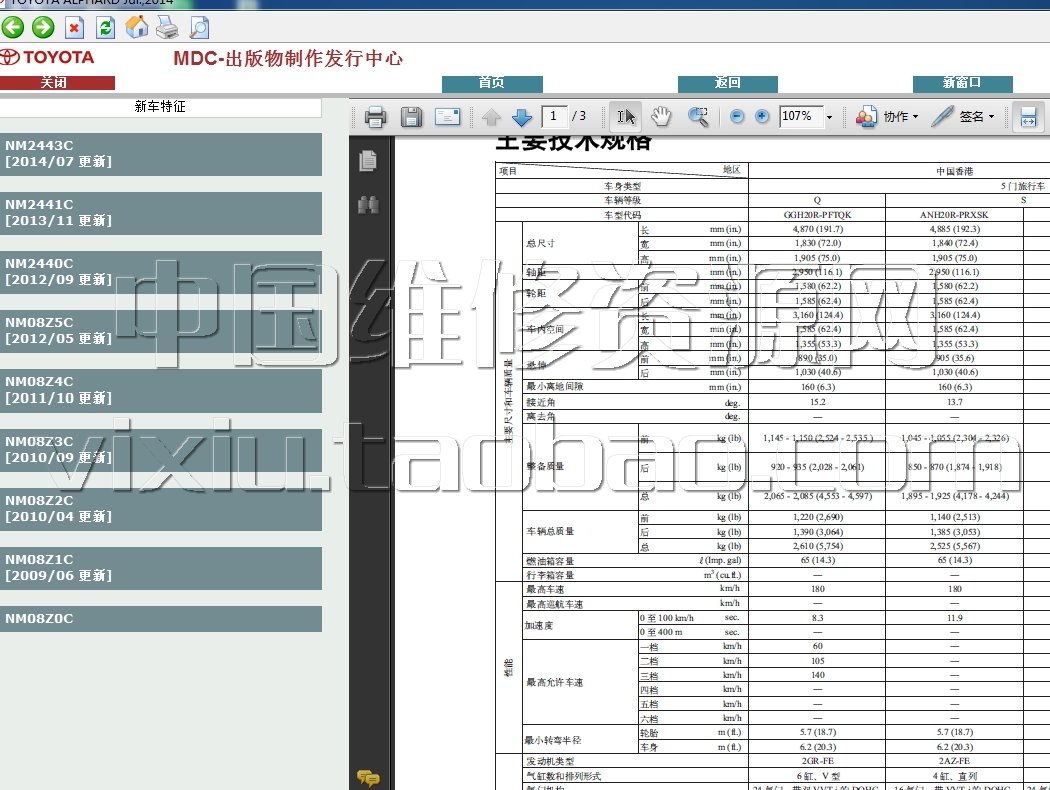The height and width of the screenshot is (790, 1050).
Task: Click the green forward arrow icon
Action: tap(44, 27)
